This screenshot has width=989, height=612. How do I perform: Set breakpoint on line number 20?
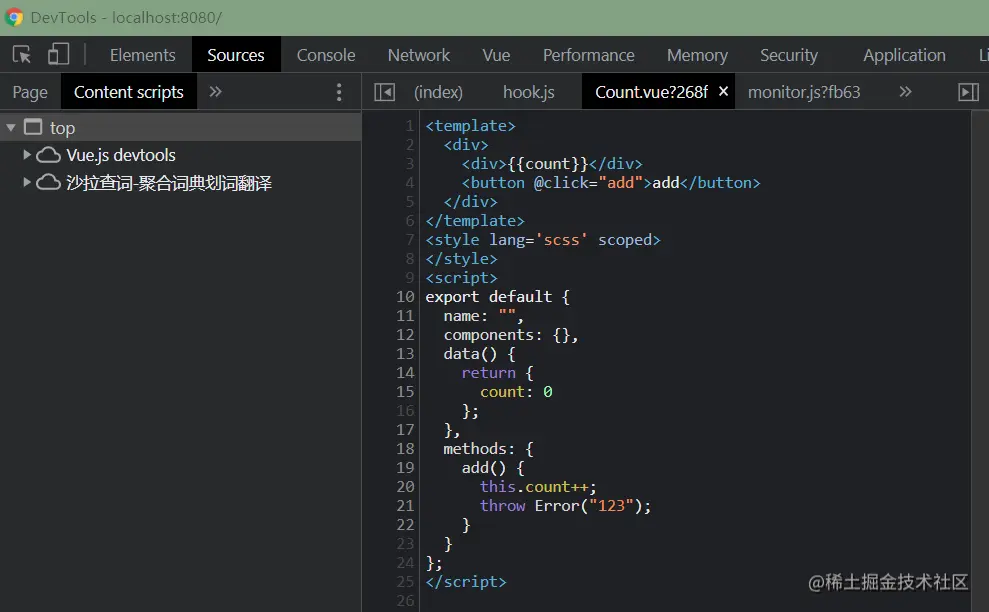405,486
